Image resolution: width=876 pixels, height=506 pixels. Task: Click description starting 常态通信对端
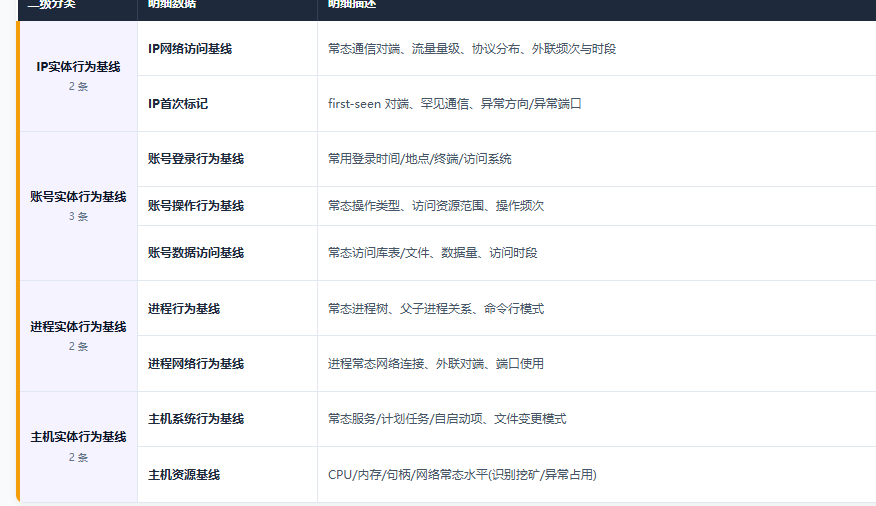tap(472, 49)
